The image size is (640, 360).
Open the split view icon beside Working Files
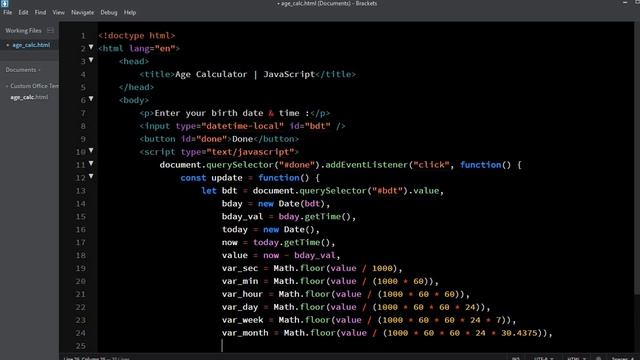tap(50, 30)
